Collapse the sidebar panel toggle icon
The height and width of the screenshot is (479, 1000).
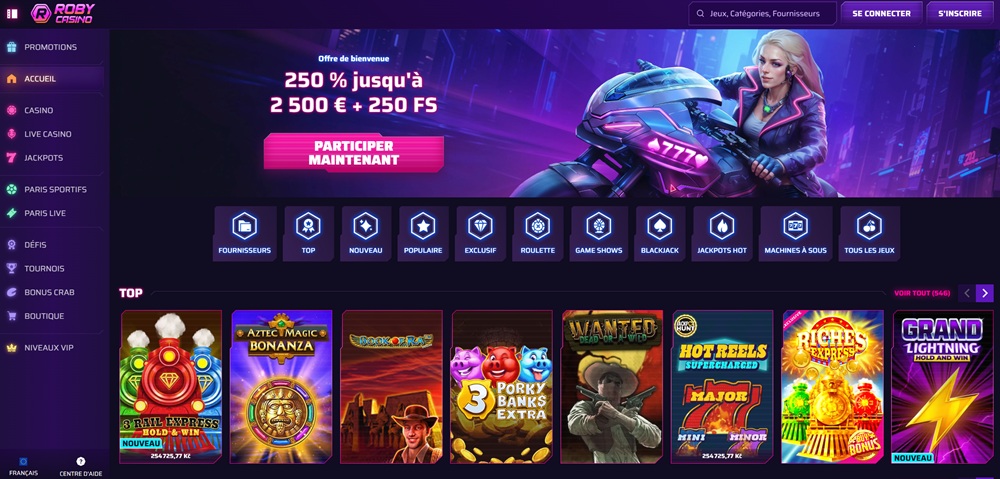point(11,13)
